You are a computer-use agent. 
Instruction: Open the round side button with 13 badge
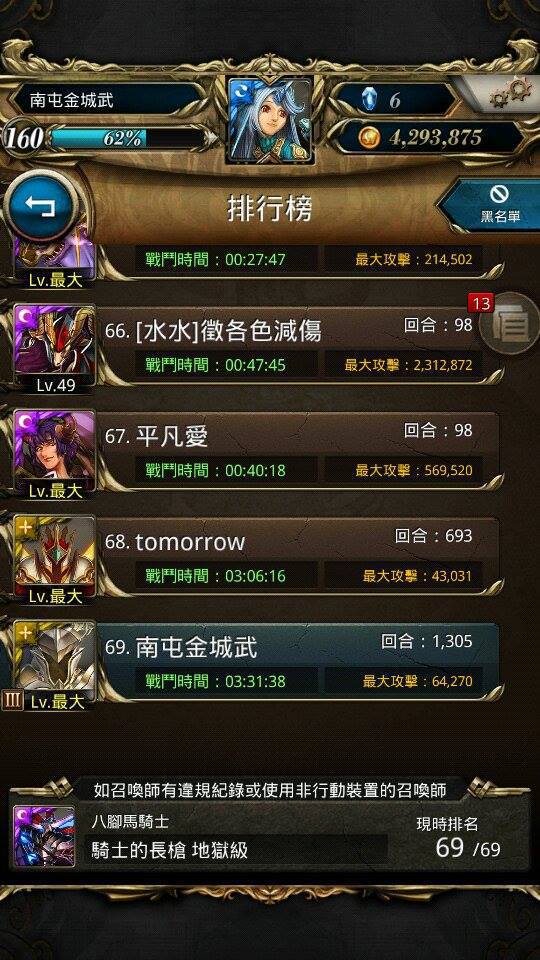pyautogui.click(x=508, y=325)
